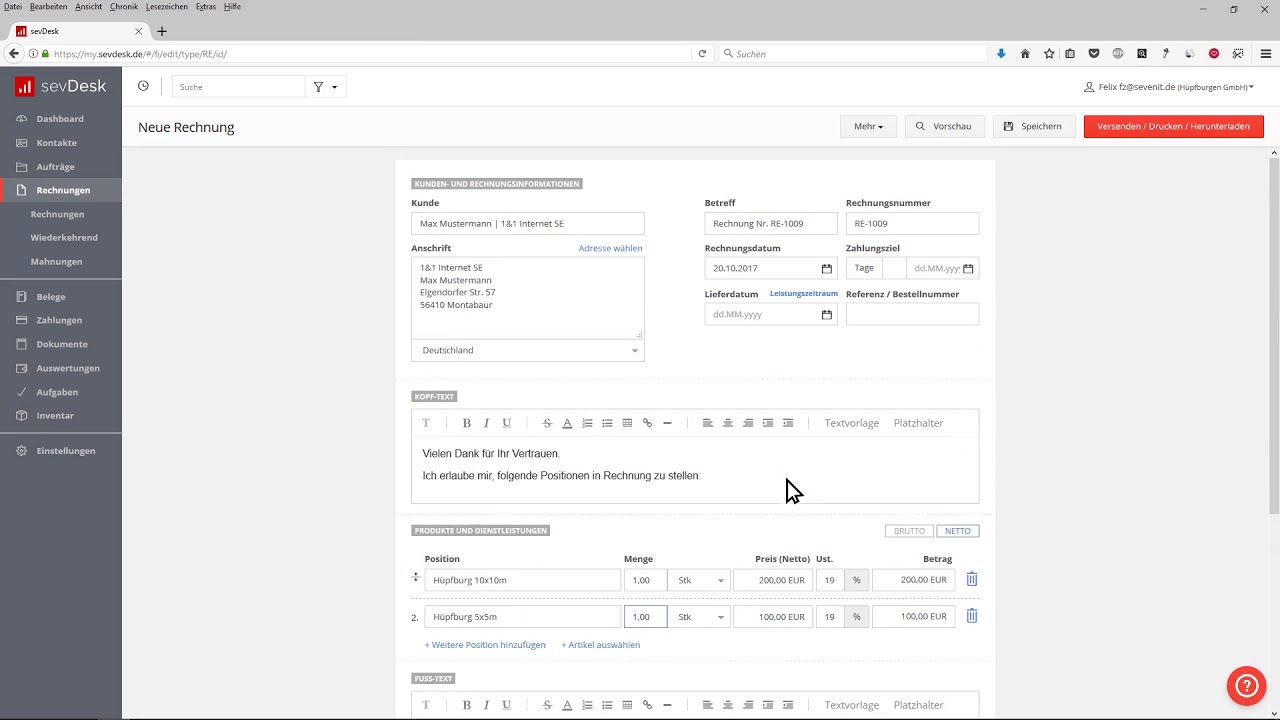This screenshot has width=1280, height=720.
Task: Insert horizontal line in Kopf-Text editor
Action: tap(667, 423)
